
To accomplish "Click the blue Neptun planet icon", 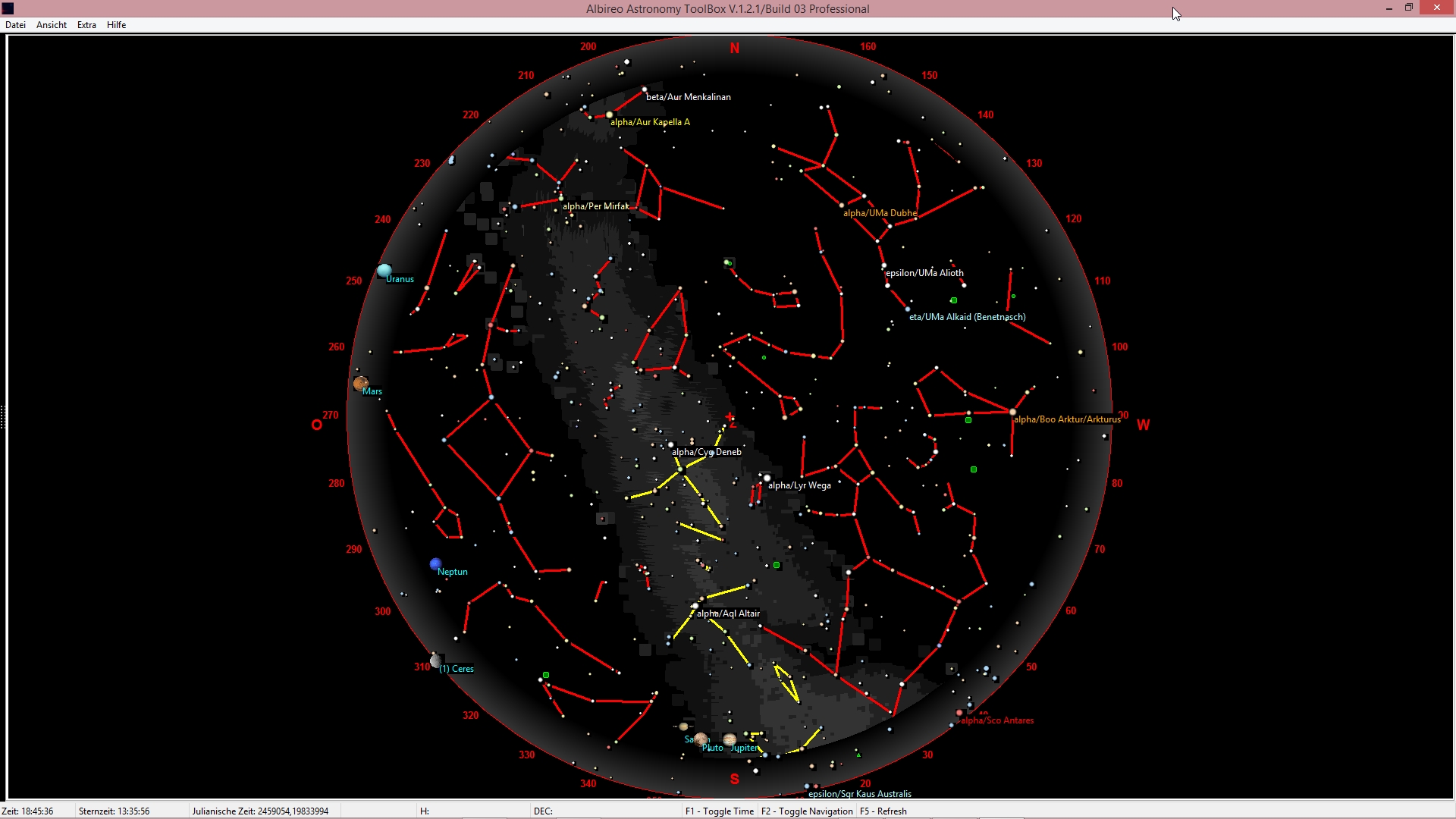I will point(435,564).
